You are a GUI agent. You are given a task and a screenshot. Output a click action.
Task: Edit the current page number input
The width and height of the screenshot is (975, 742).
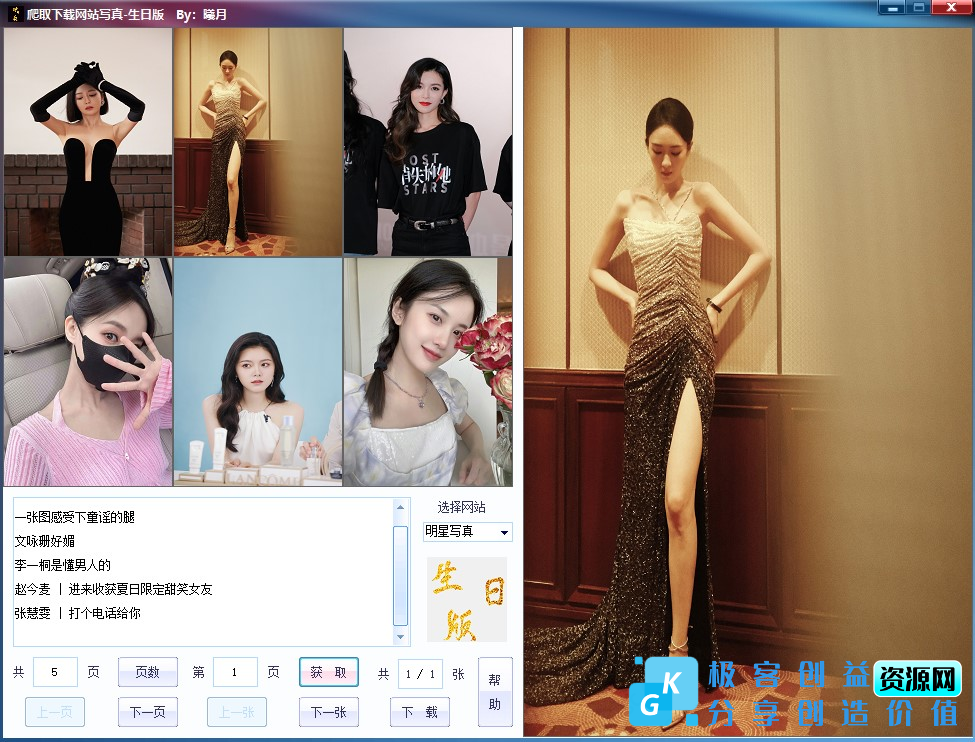click(x=235, y=672)
